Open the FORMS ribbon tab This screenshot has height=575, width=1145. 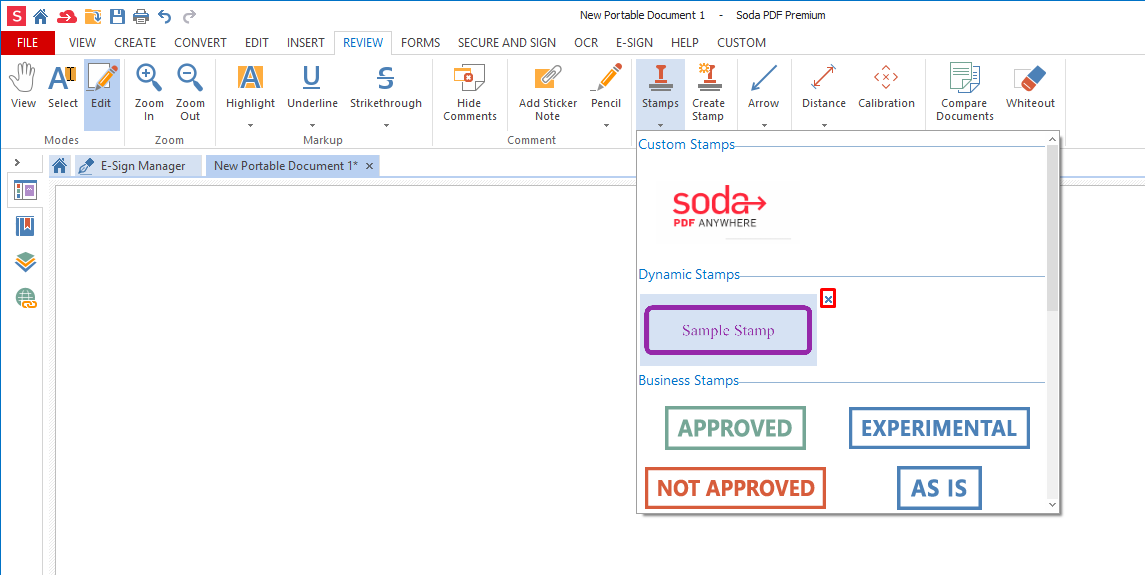[421, 42]
